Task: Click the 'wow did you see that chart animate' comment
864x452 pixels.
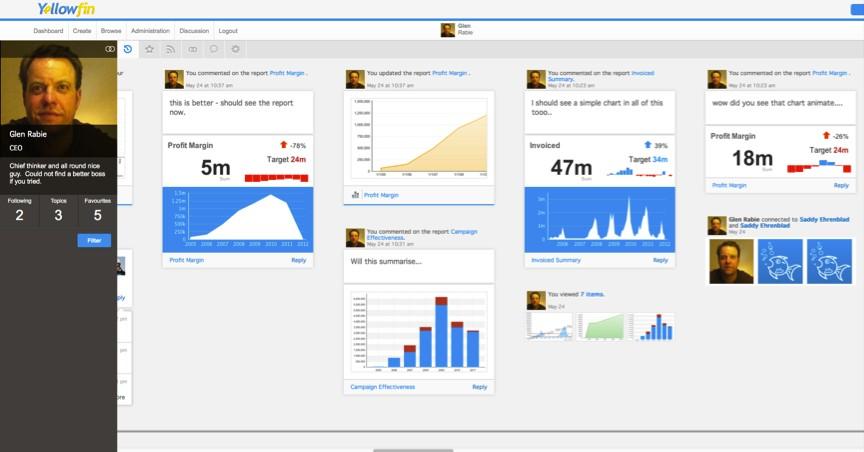Action: pos(777,103)
